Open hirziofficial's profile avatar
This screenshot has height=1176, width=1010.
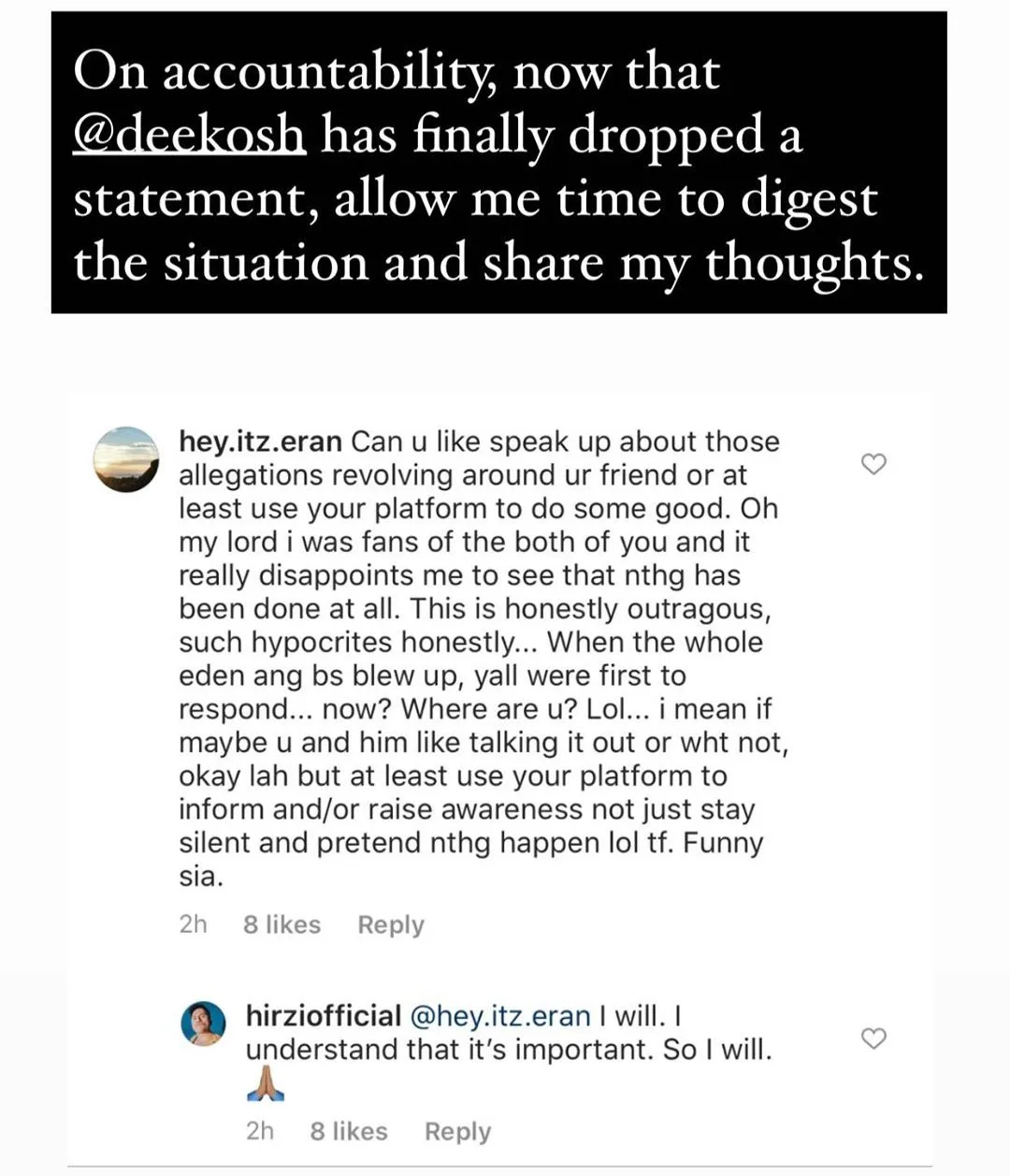203,1023
